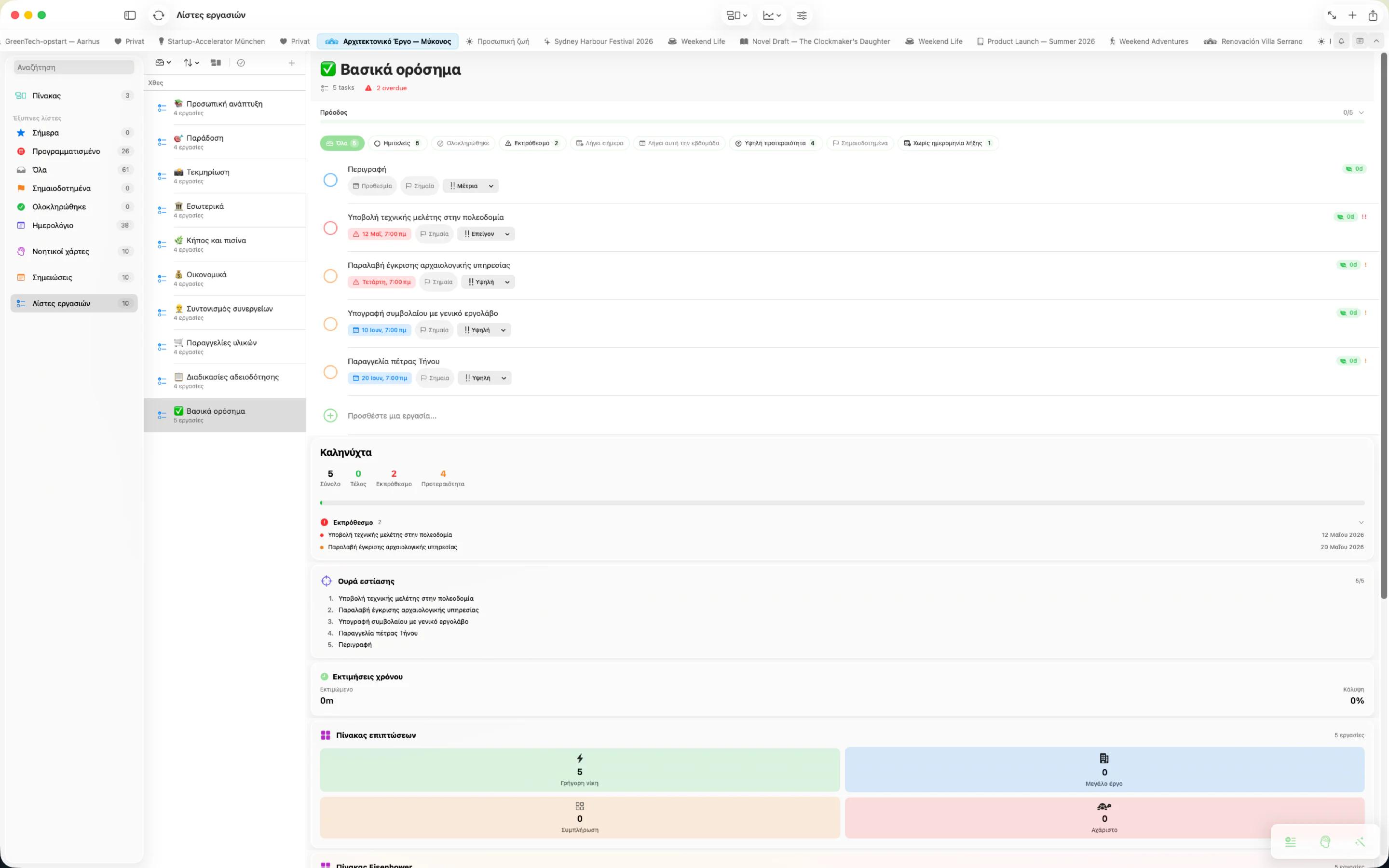Open the Ολοκληρώθηκε smart list

click(x=74, y=207)
